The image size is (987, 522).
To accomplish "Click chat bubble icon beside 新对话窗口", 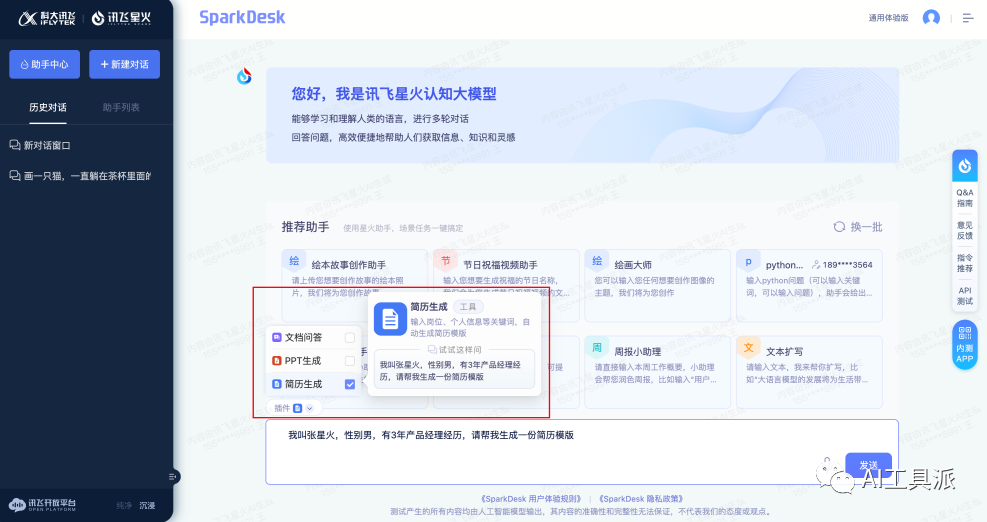I will pyautogui.click(x=15, y=145).
